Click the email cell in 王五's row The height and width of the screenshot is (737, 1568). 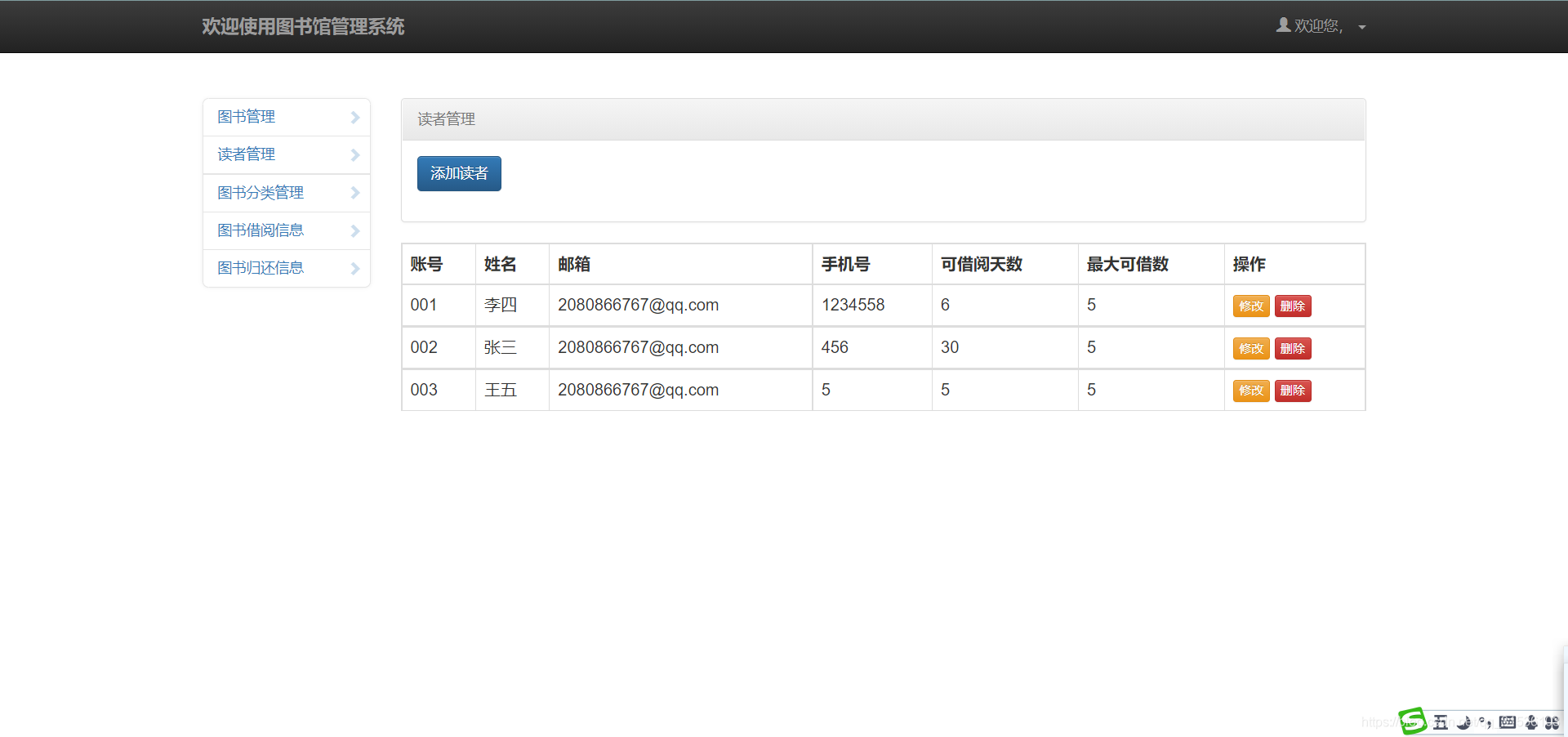[681, 390]
